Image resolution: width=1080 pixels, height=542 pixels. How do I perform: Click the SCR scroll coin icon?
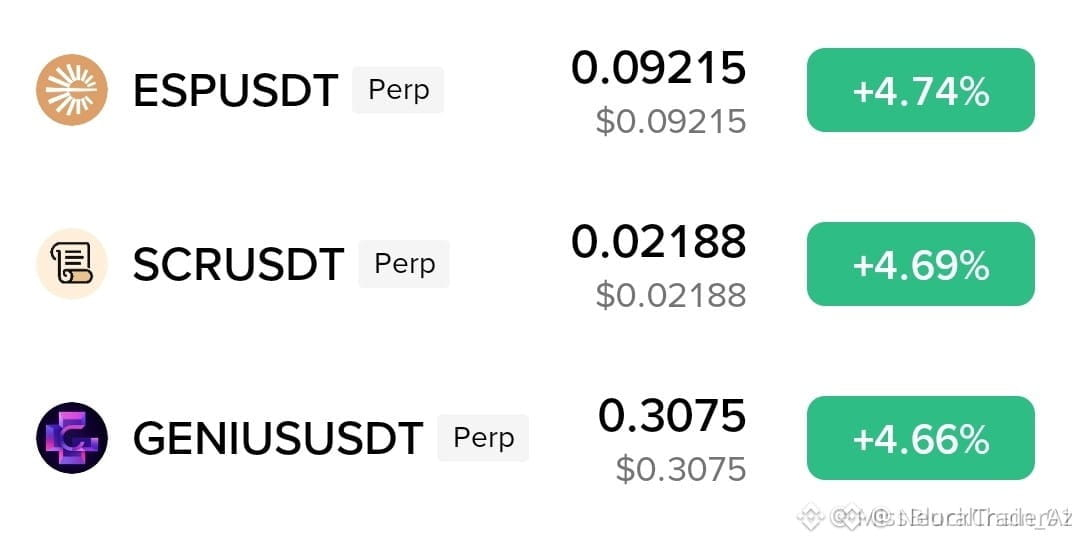tap(72, 264)
